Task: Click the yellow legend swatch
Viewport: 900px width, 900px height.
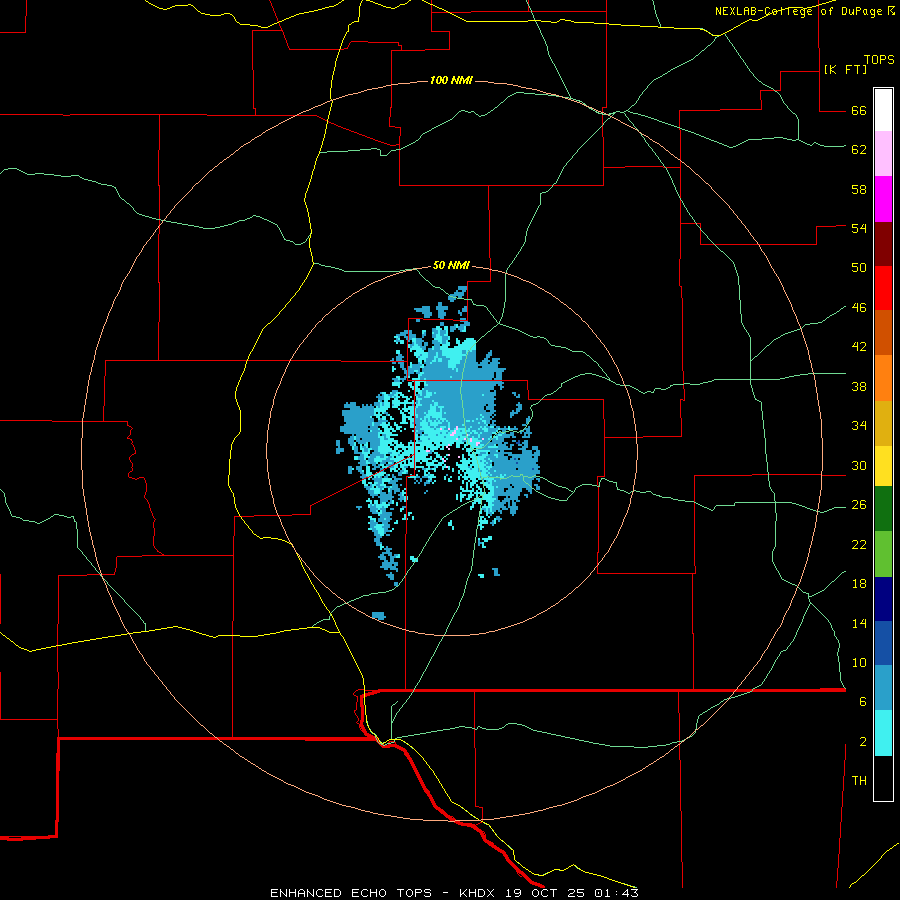Action: (x=883, y=465)
